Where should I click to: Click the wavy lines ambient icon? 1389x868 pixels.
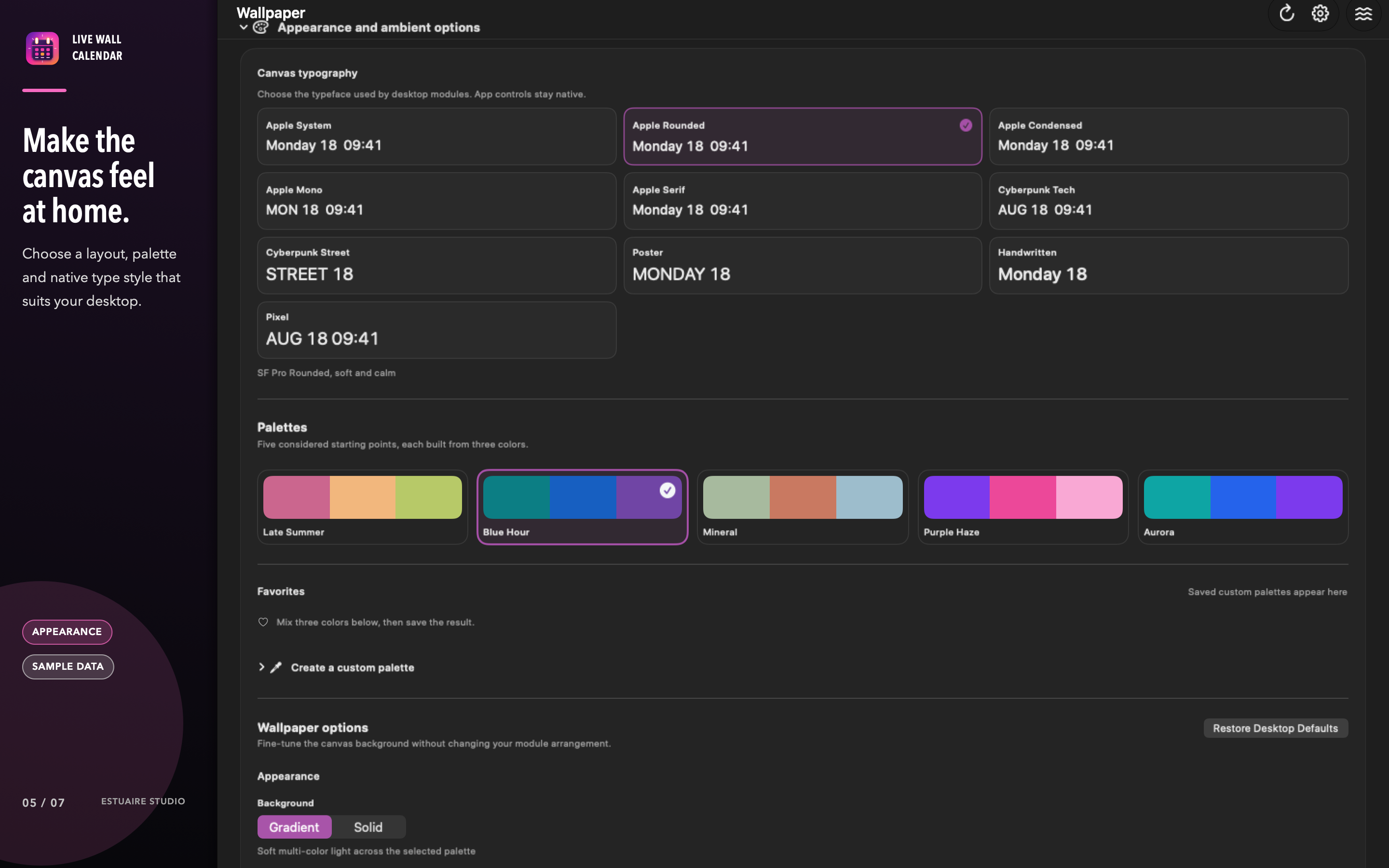point(1363,13)
